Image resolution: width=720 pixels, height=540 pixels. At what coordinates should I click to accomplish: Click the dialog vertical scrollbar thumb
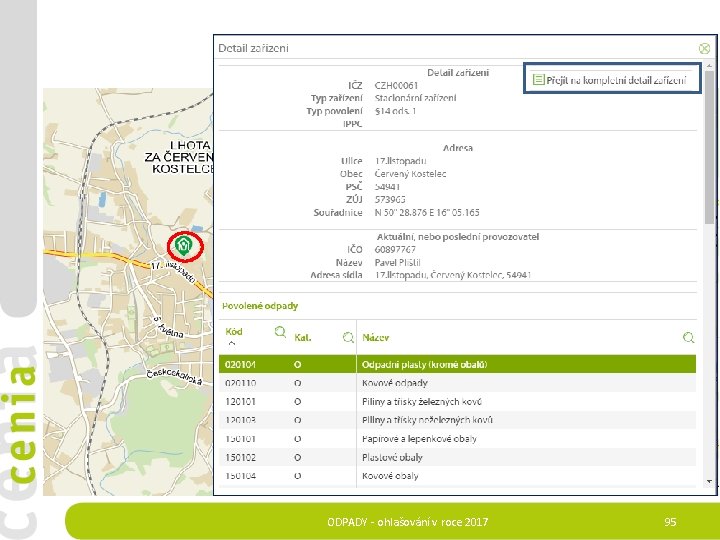[x=709, y=147]
